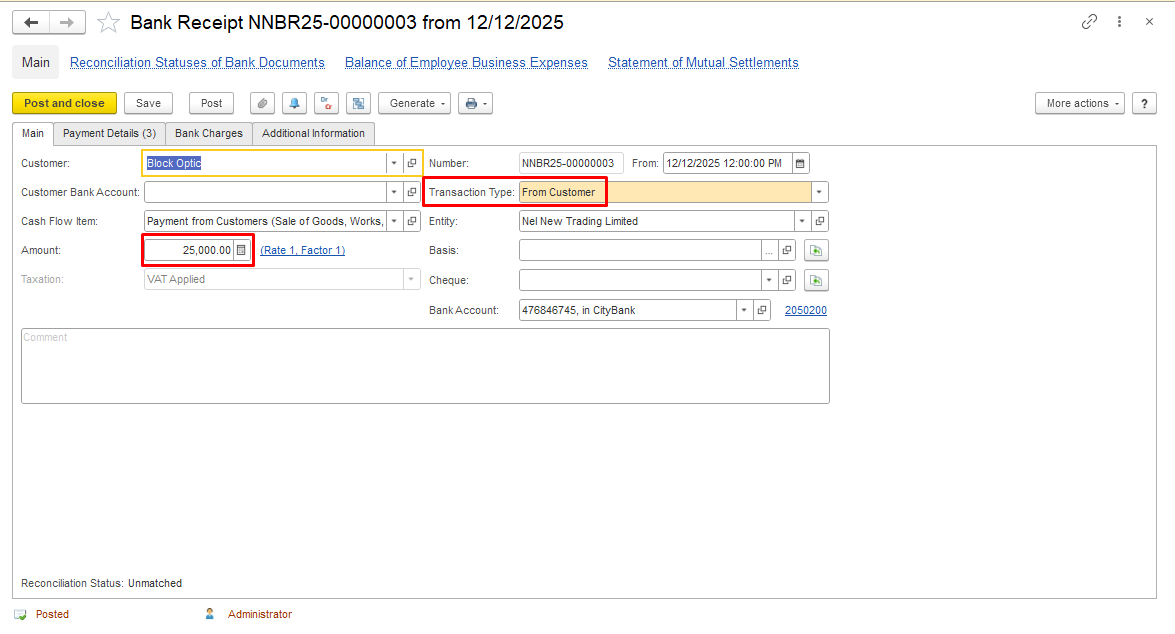This screenshot has width=1175, height=634.
Task: Open the Customer Bank Account record icon
Action: 412,193
